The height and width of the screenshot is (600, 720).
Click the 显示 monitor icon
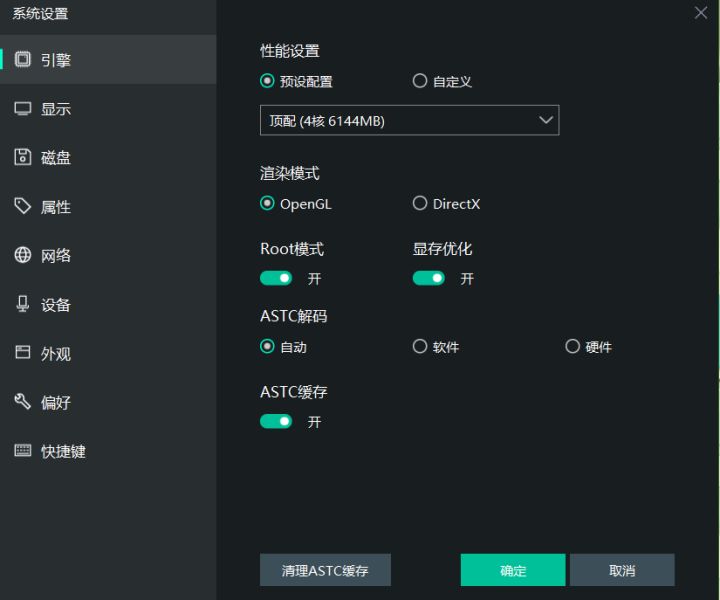point(22,109)
